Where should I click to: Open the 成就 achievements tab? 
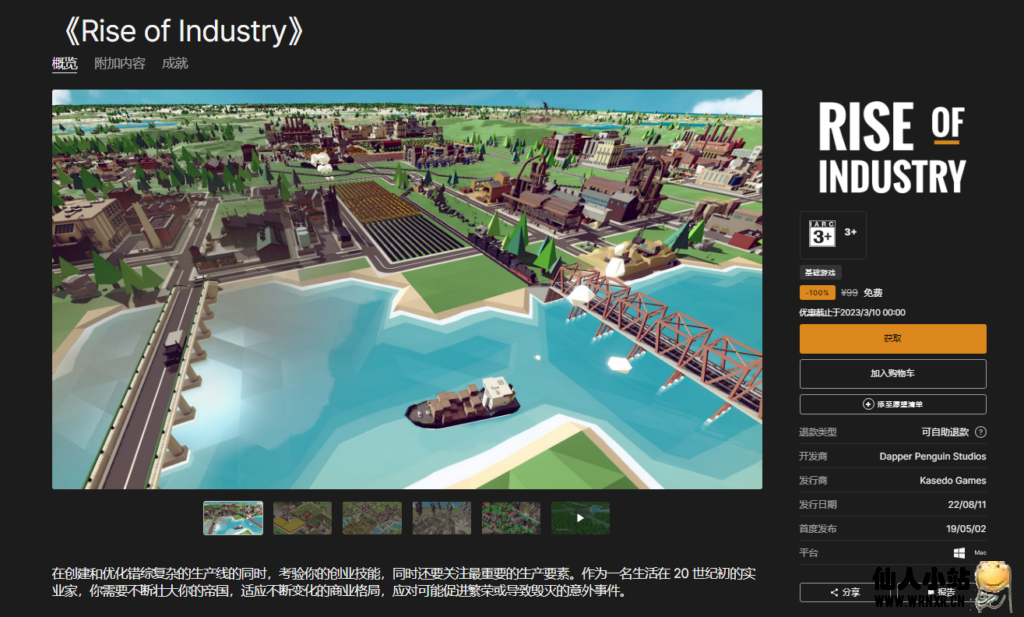(174, 63)
